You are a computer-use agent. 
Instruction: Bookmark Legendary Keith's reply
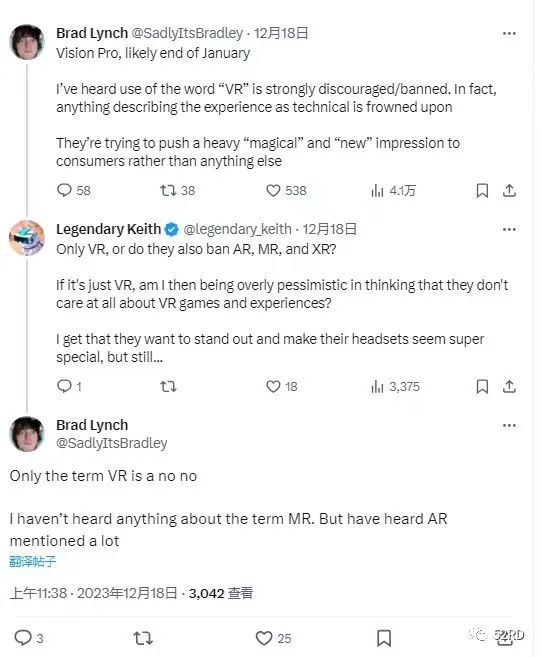[482, 386]
